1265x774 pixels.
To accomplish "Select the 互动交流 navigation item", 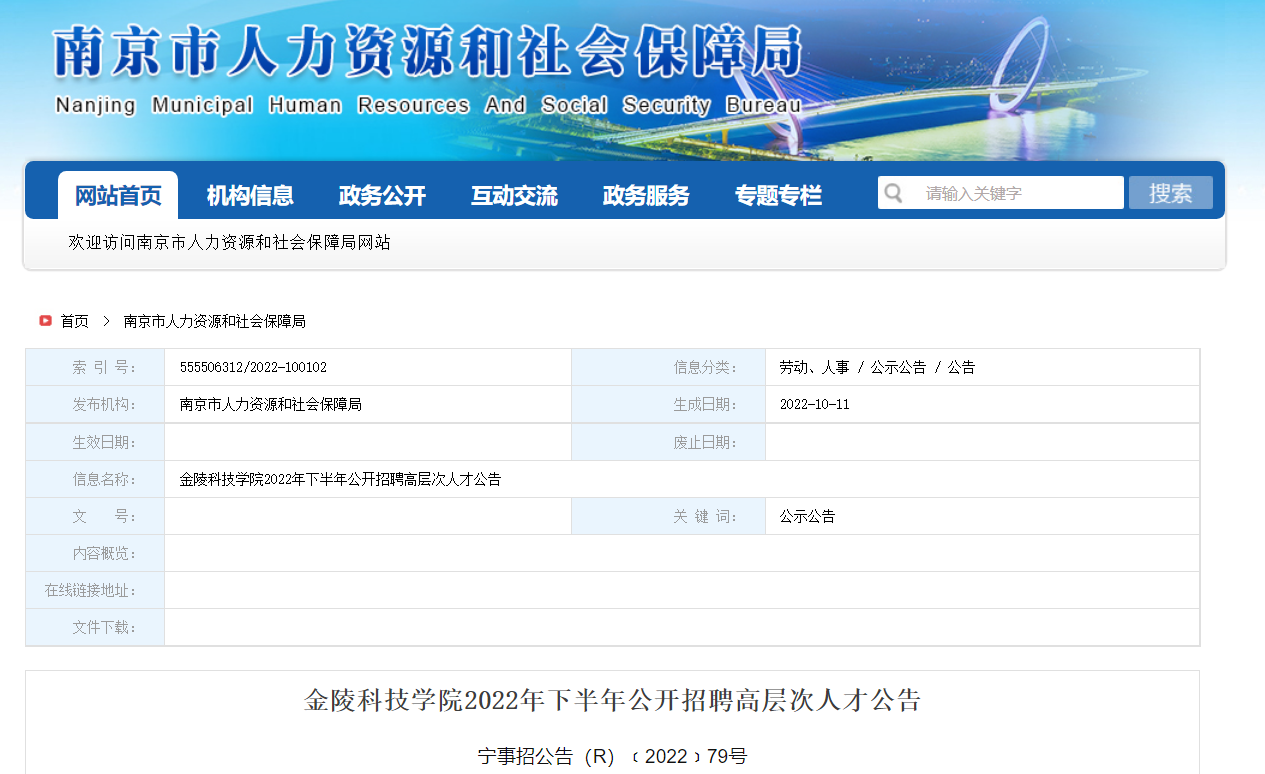I will coord(514,196).
